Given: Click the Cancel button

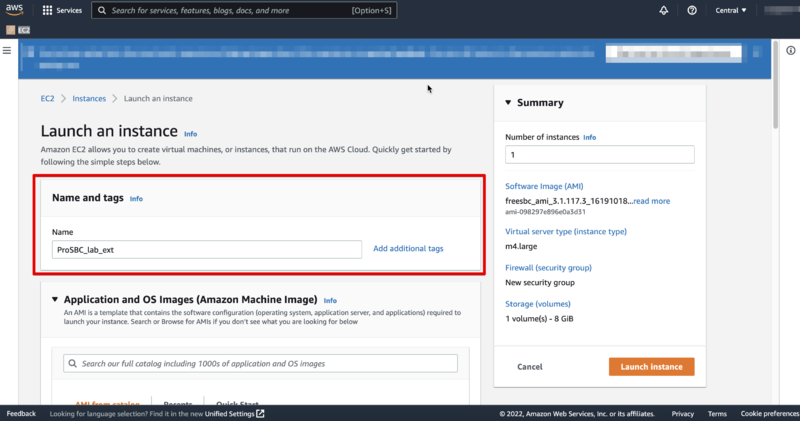Looking at the screenshot, I should pos(530,366).
